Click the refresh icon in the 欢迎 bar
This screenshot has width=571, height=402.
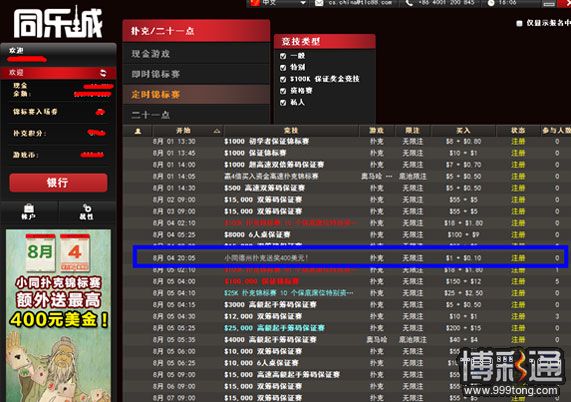[x=103, y=72]
